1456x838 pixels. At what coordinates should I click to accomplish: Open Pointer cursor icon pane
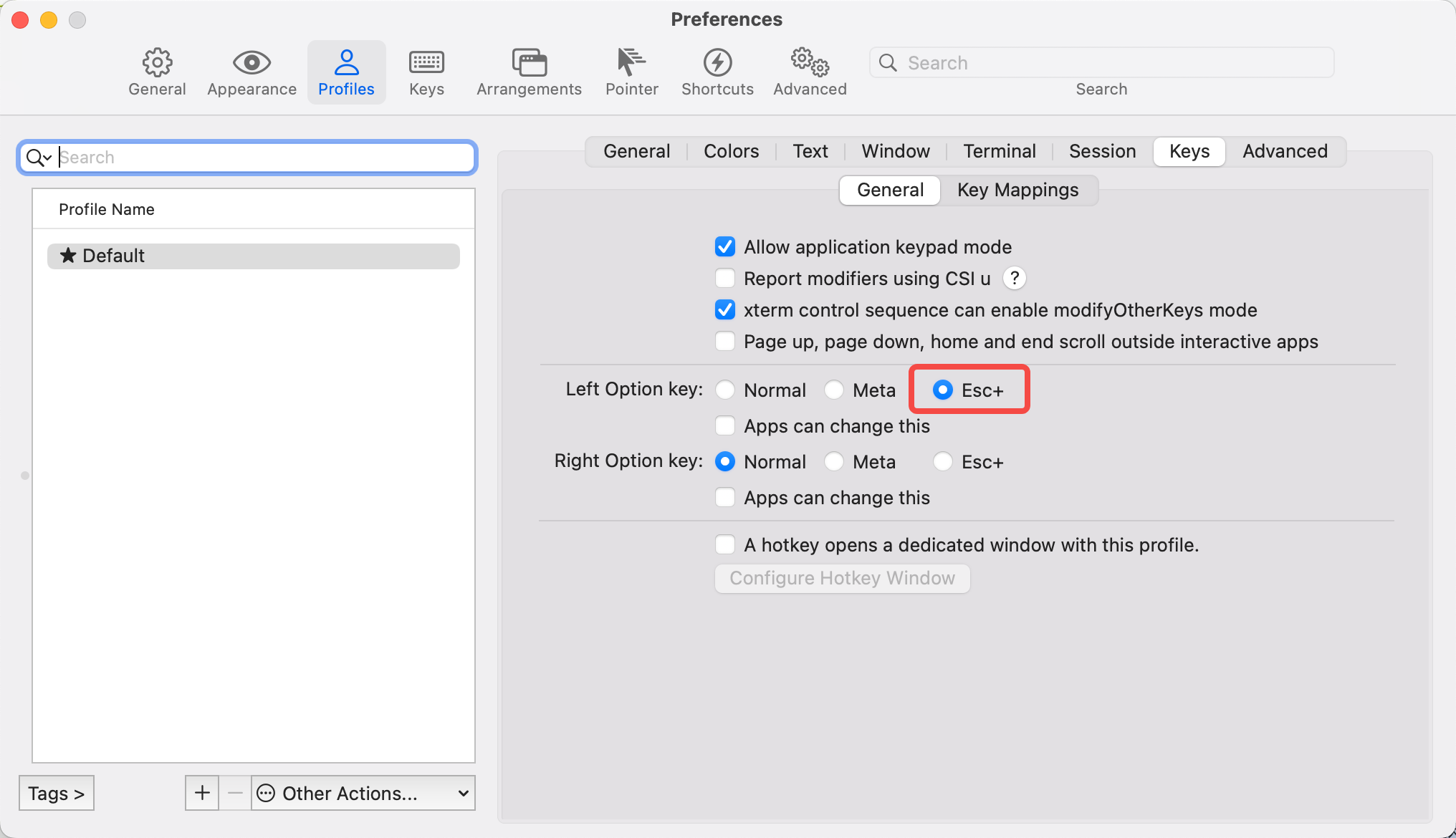[631, 72]
